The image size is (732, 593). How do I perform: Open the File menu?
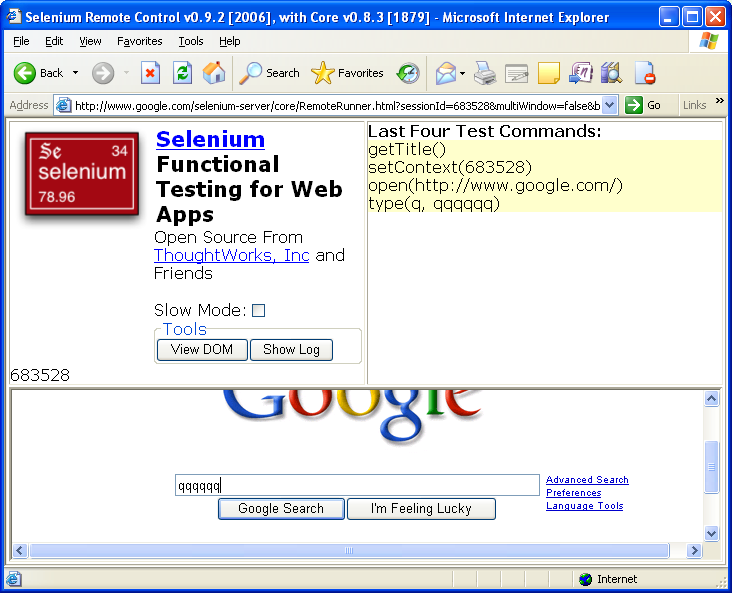21,41
